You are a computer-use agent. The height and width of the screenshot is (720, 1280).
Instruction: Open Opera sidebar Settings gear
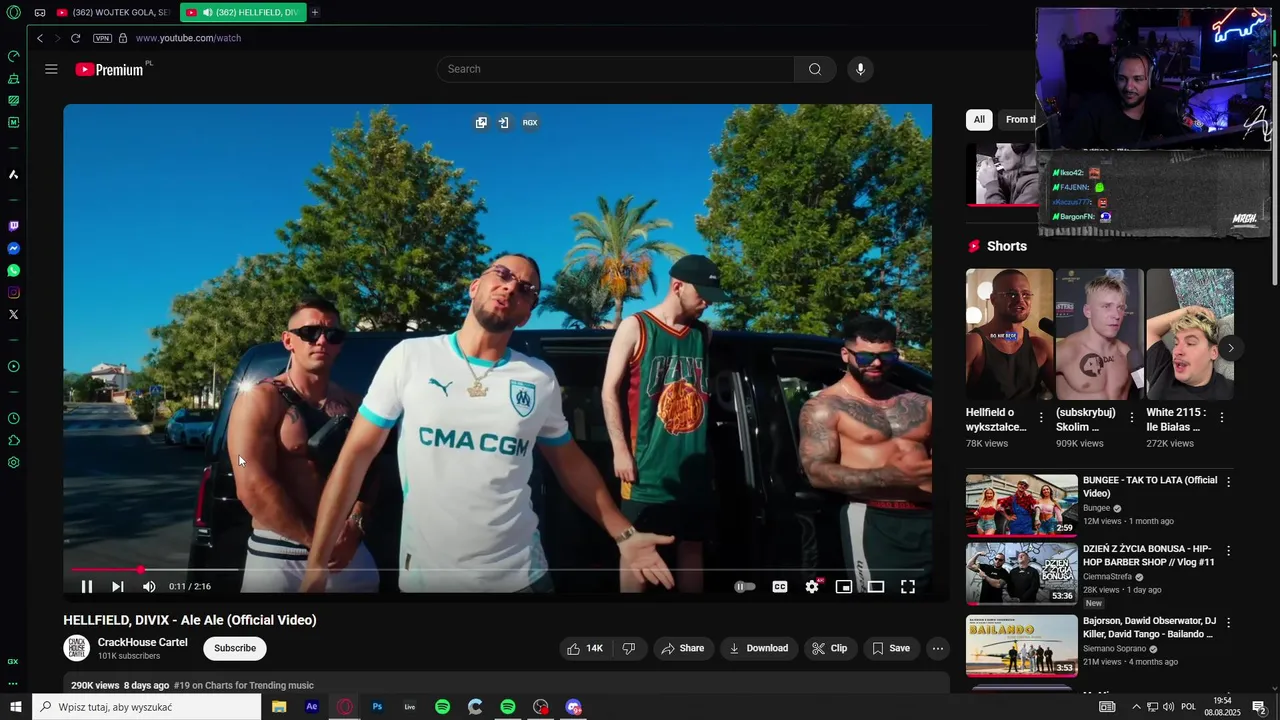13,463
